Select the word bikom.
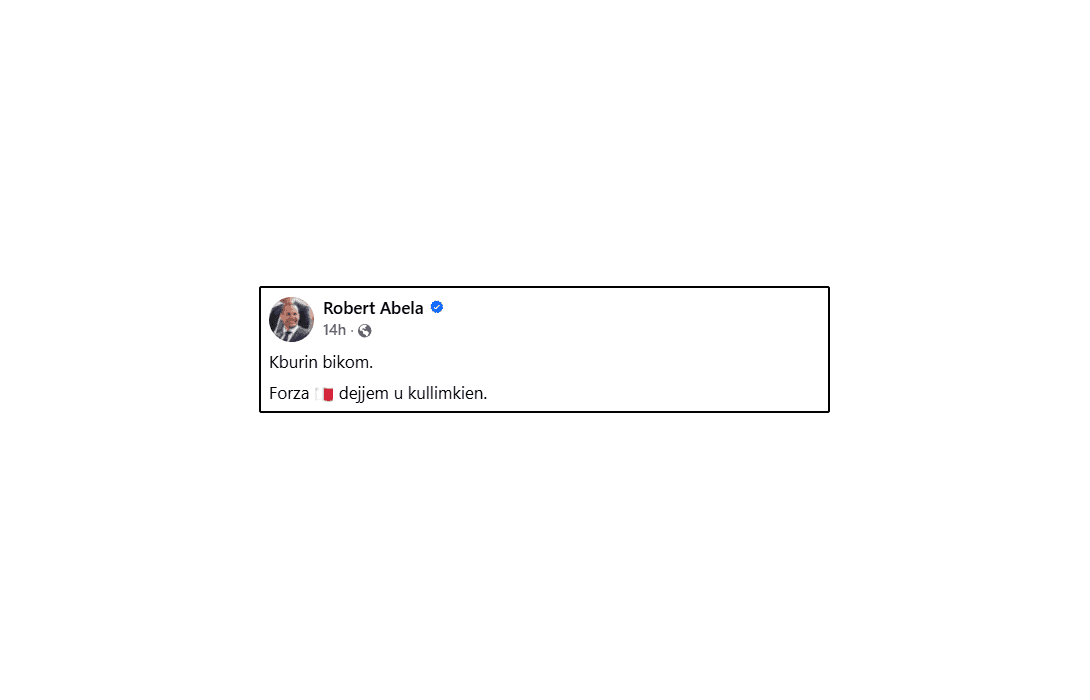The height and width of the screenshot is (700, 1090). pos(348,362)
